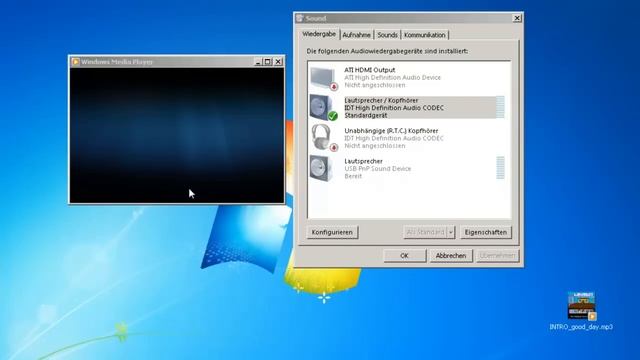Maximize the Windows Media Player window

pos(267,62)
